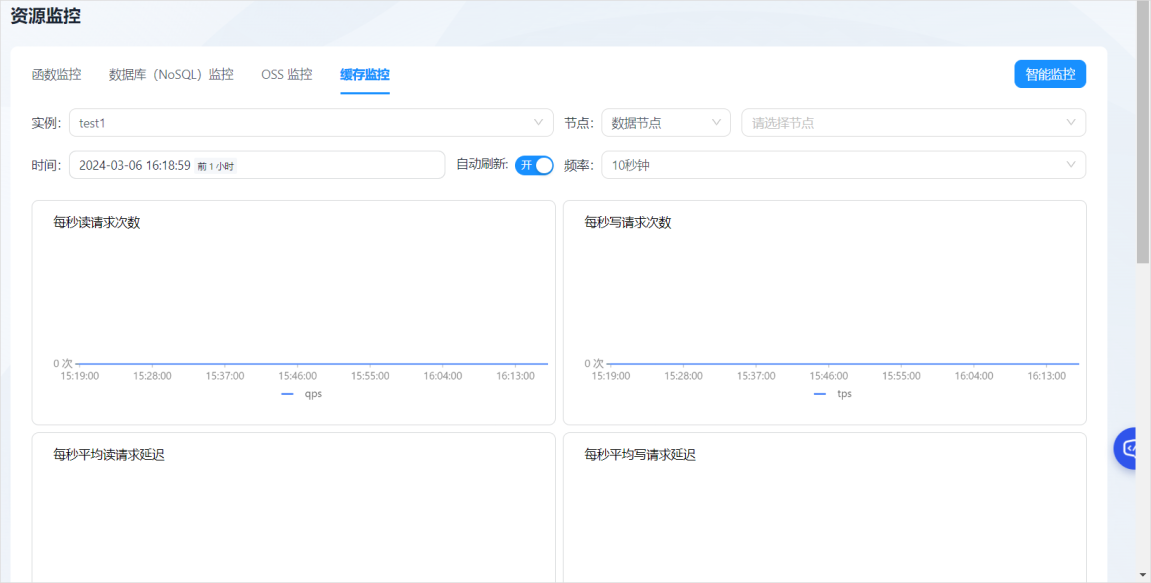This screenshot has width=1151, height=583.
Task: Open the 频率 dropdown showing 10秒钟
Action: 843,164
